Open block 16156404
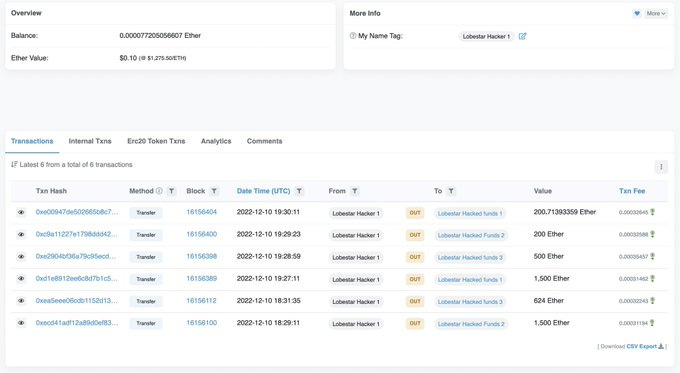This screenshot has height=373, width=680. click(202, 212)
